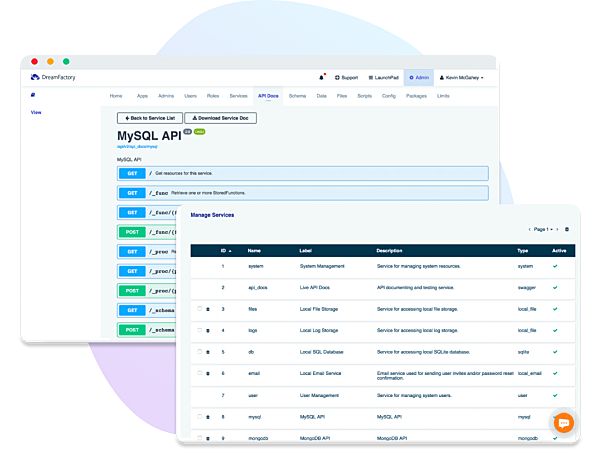Switch to the Services tab
The width and height of the screenshot is (600, 450).
238,96
